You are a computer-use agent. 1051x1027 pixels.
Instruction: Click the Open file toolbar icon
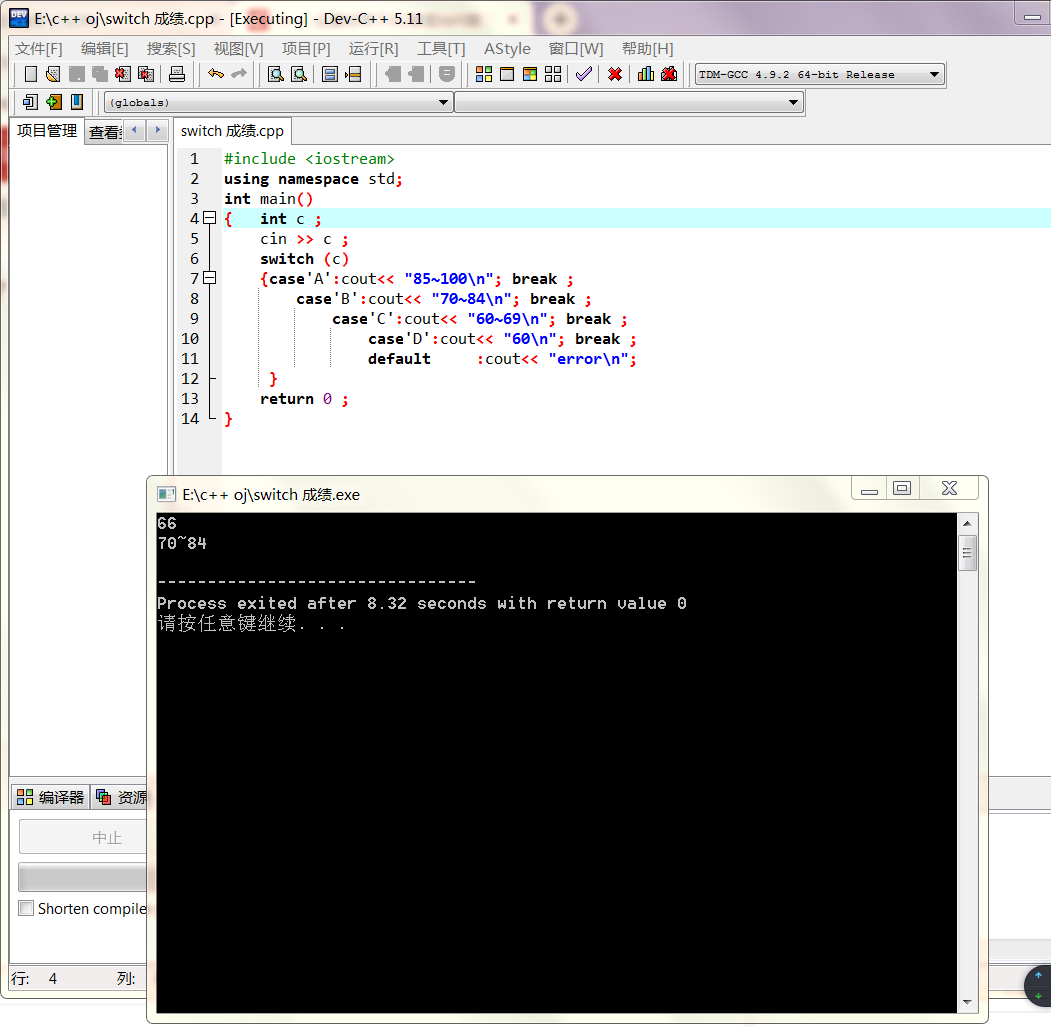tap(53, 74)
